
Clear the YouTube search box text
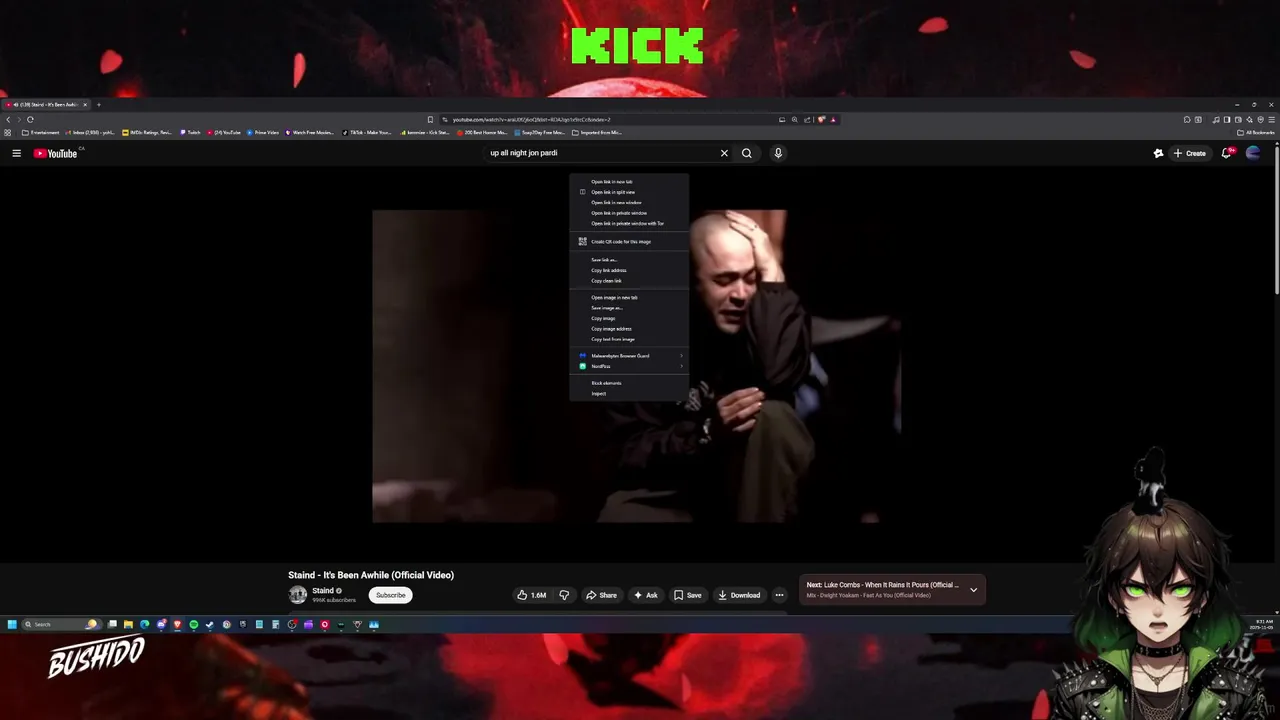click(724, 153)
